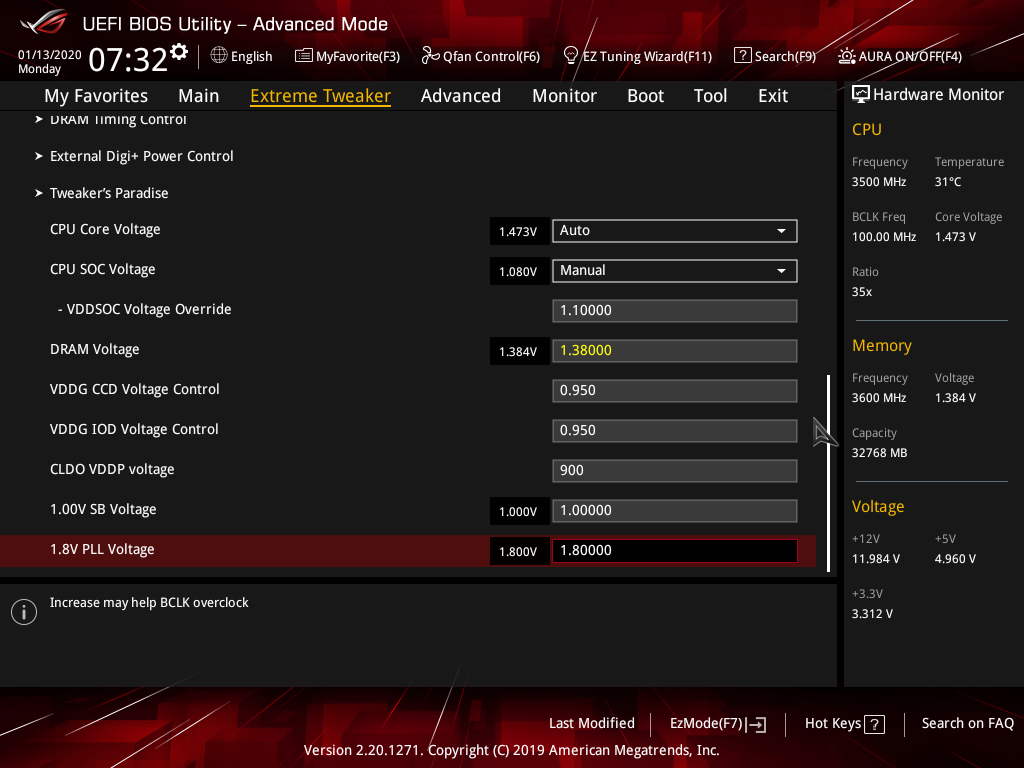The width and height of the screenshot is (1024, 768).
Task: Click the Last Modified button
Action: (592, 723)
